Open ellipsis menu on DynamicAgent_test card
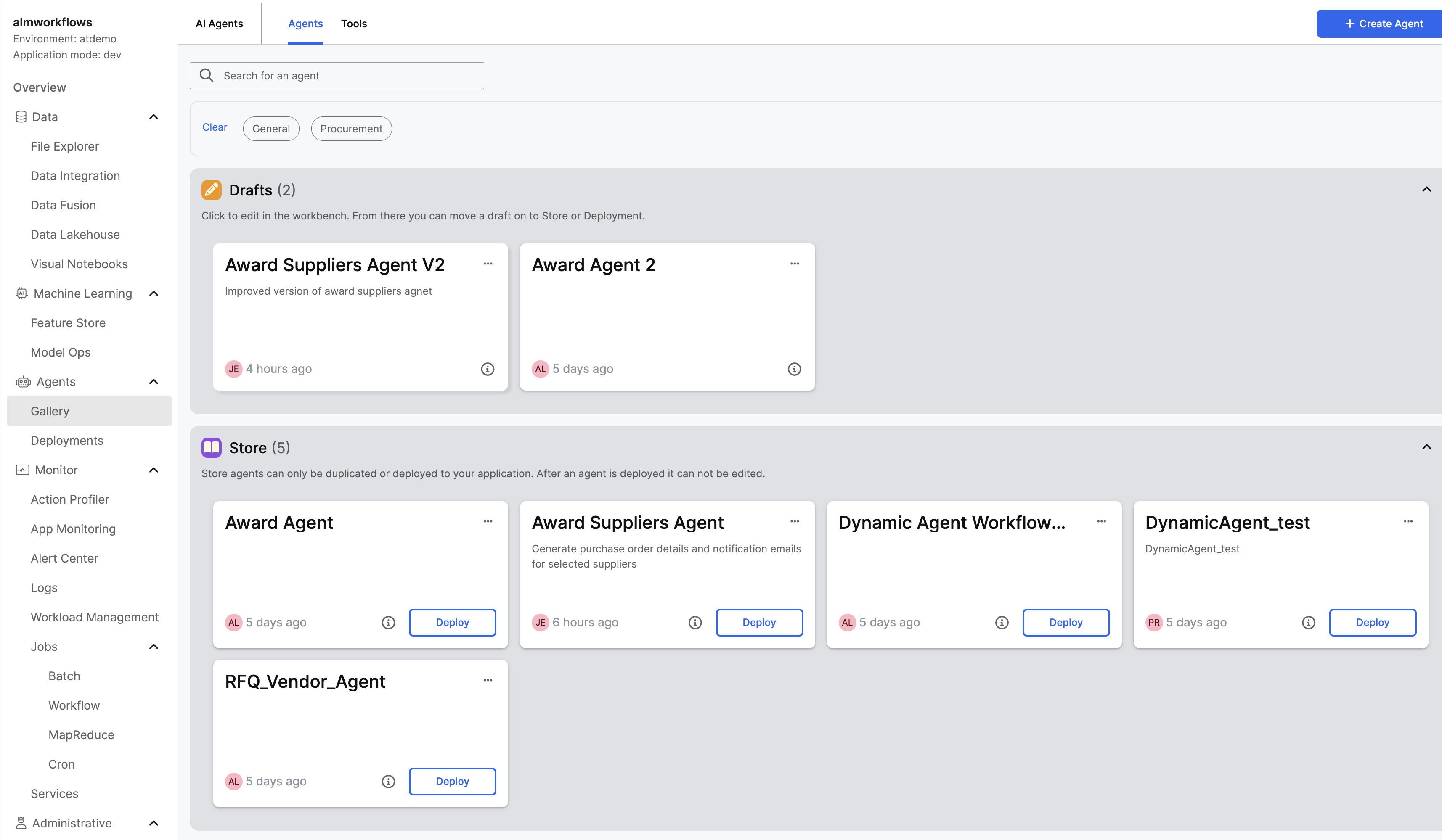The image size is (1442, 840). coord(1408,521)
